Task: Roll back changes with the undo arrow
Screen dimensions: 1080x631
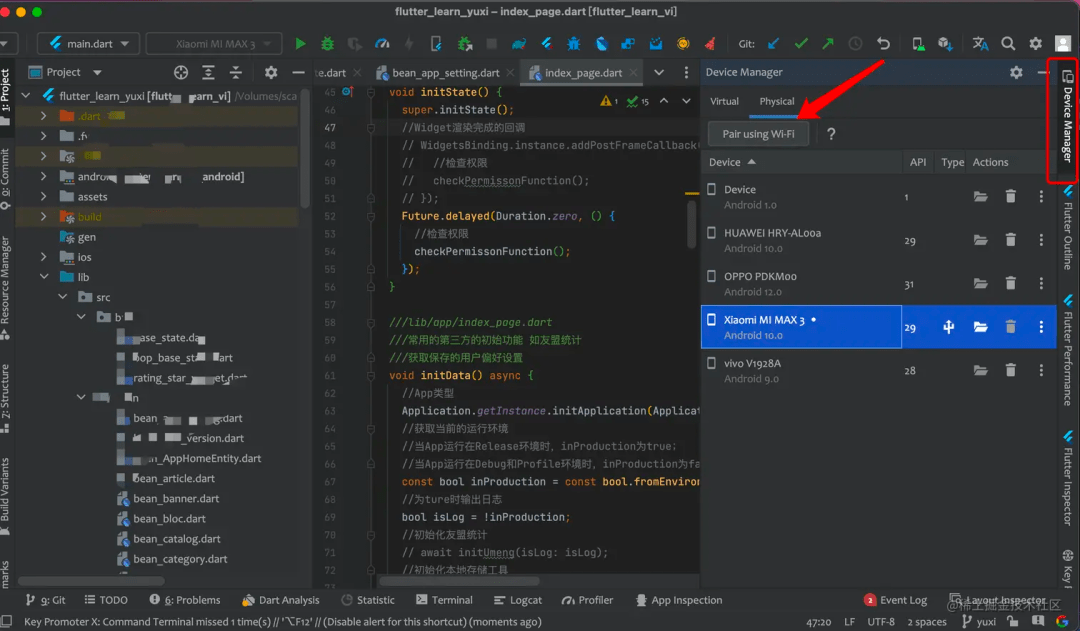Action: [883, 43]
